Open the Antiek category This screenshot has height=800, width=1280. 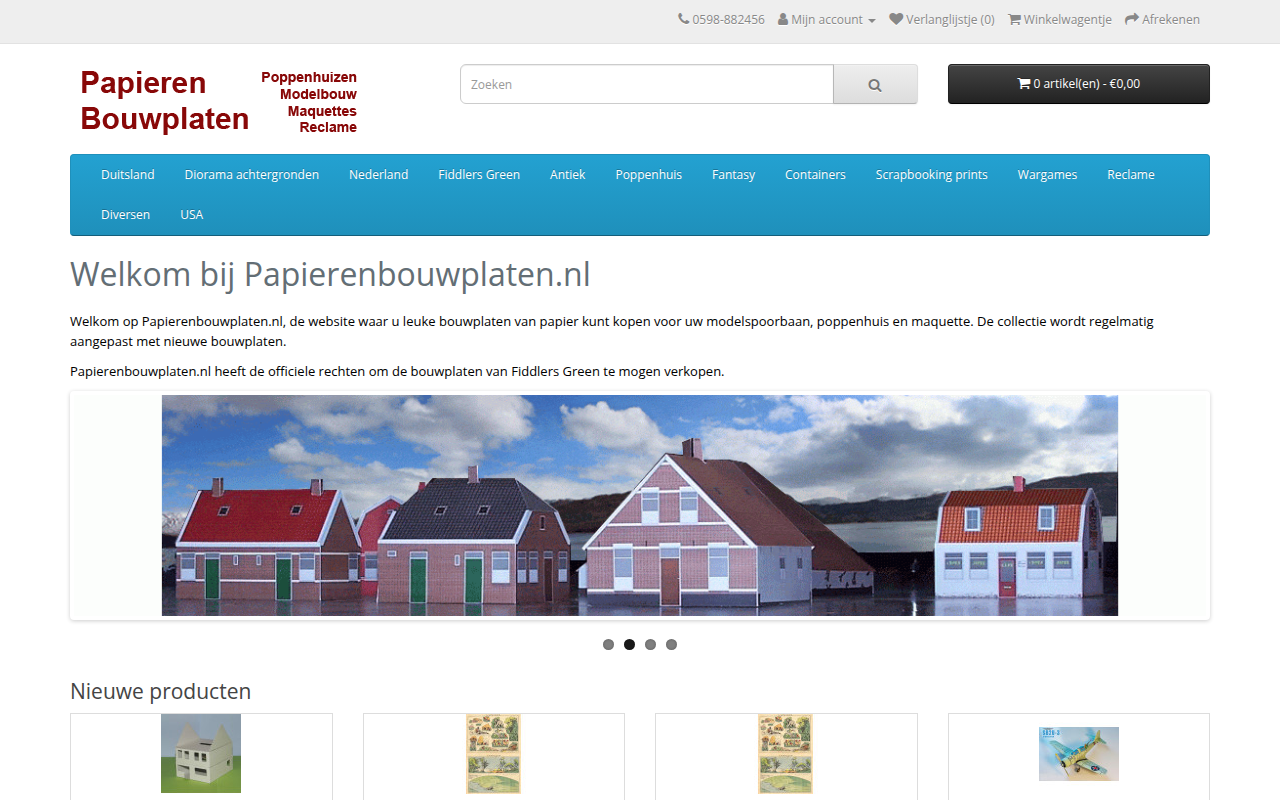568,175
